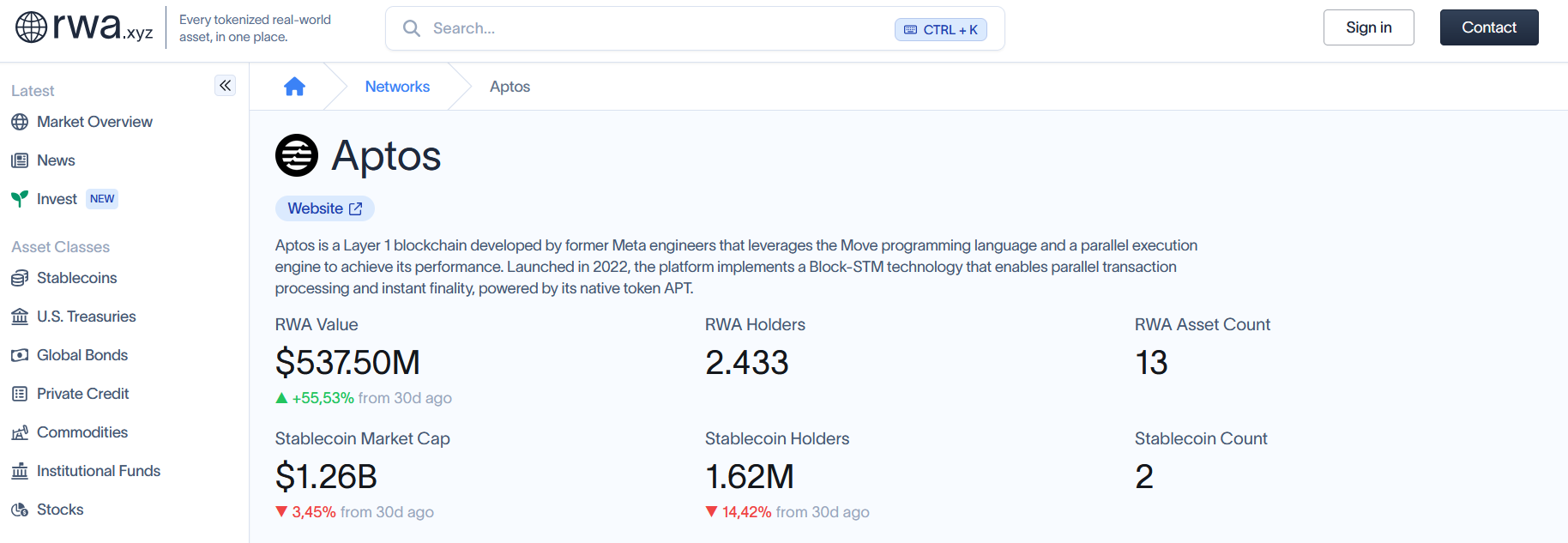Viewport: 1568px width, 543px height.
Task: Click the RWA Asset Count label
Action: coord(1203,324)
